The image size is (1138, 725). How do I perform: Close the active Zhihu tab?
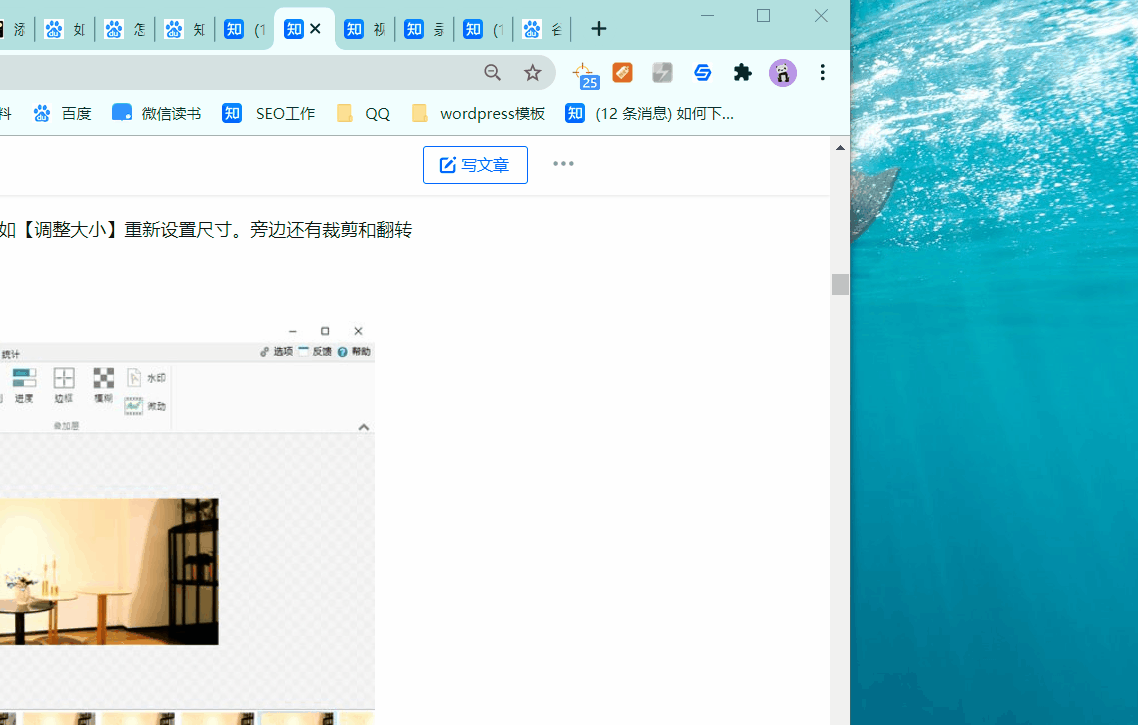click(x=315, y=29)
